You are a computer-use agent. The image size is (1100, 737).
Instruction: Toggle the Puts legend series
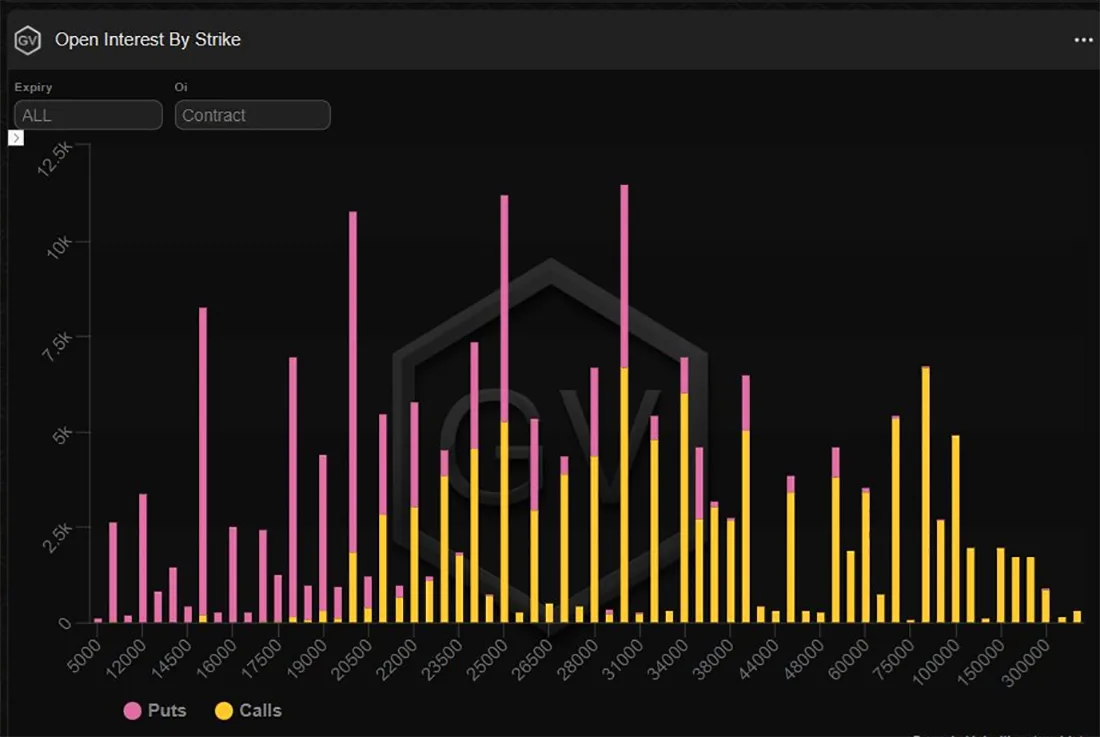click(155, 710)
